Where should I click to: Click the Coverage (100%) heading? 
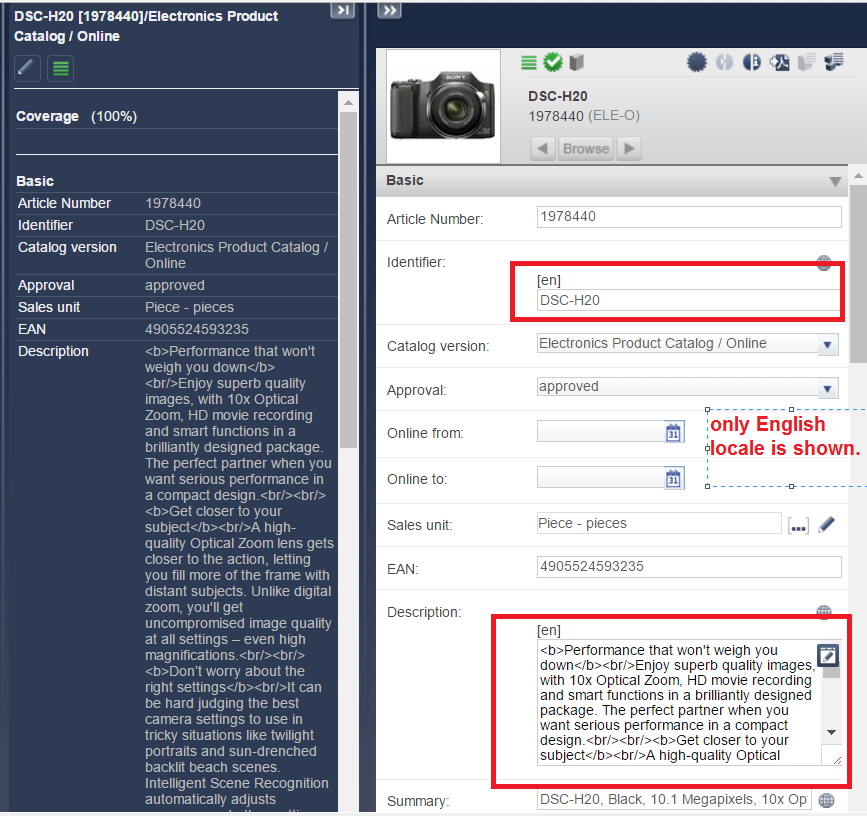[77, 117]
